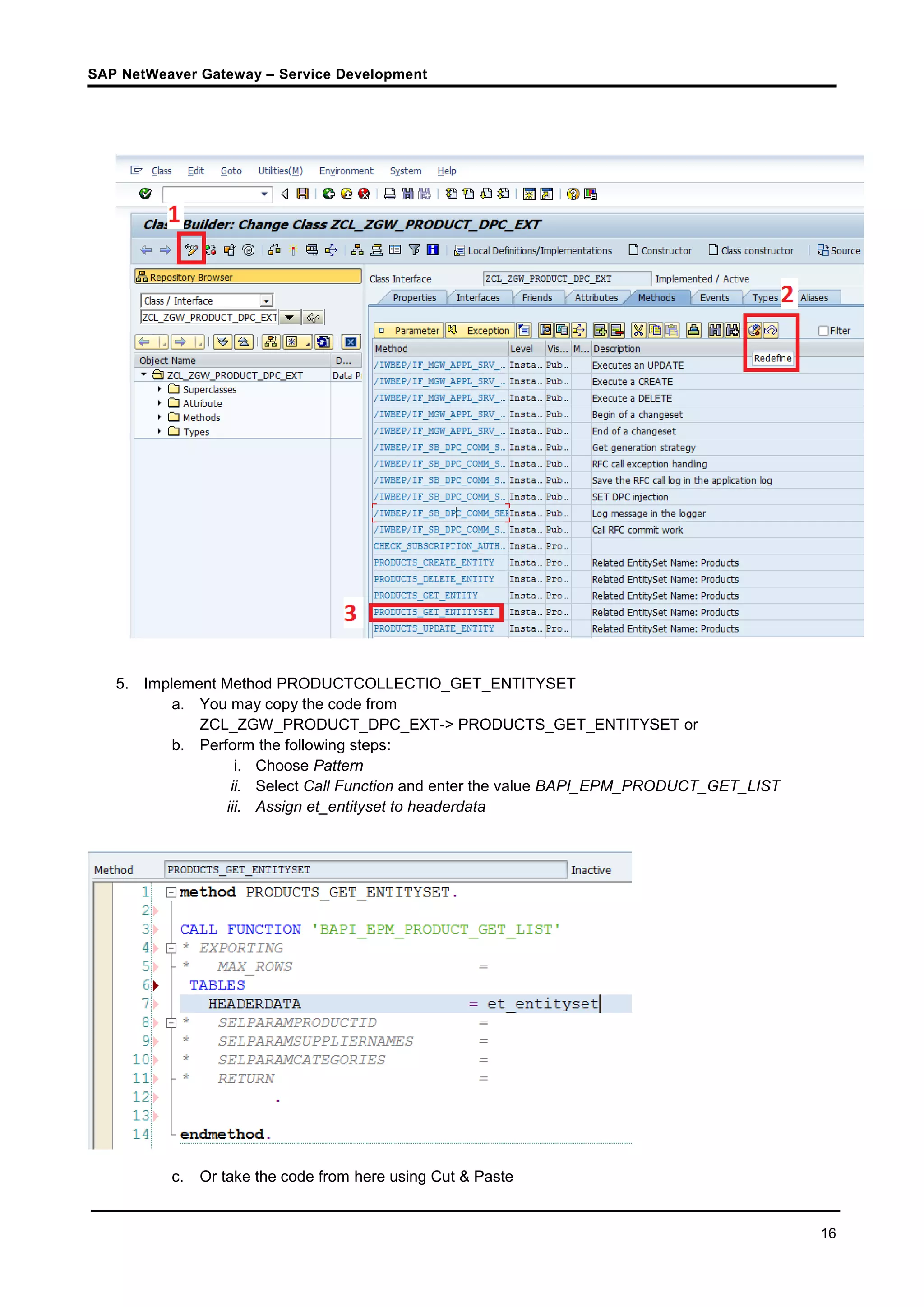
Task: Click the Delete Row icon in methods toolbar
Action: point(617,330)
